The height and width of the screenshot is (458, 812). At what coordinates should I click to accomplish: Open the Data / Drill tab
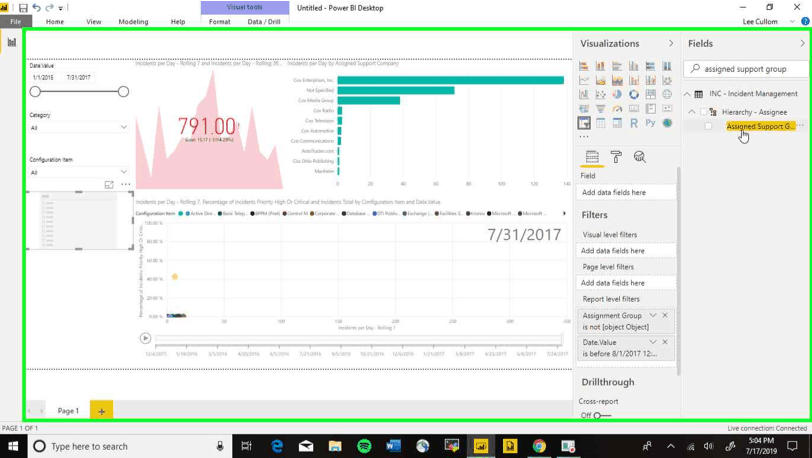click(264, 22)
